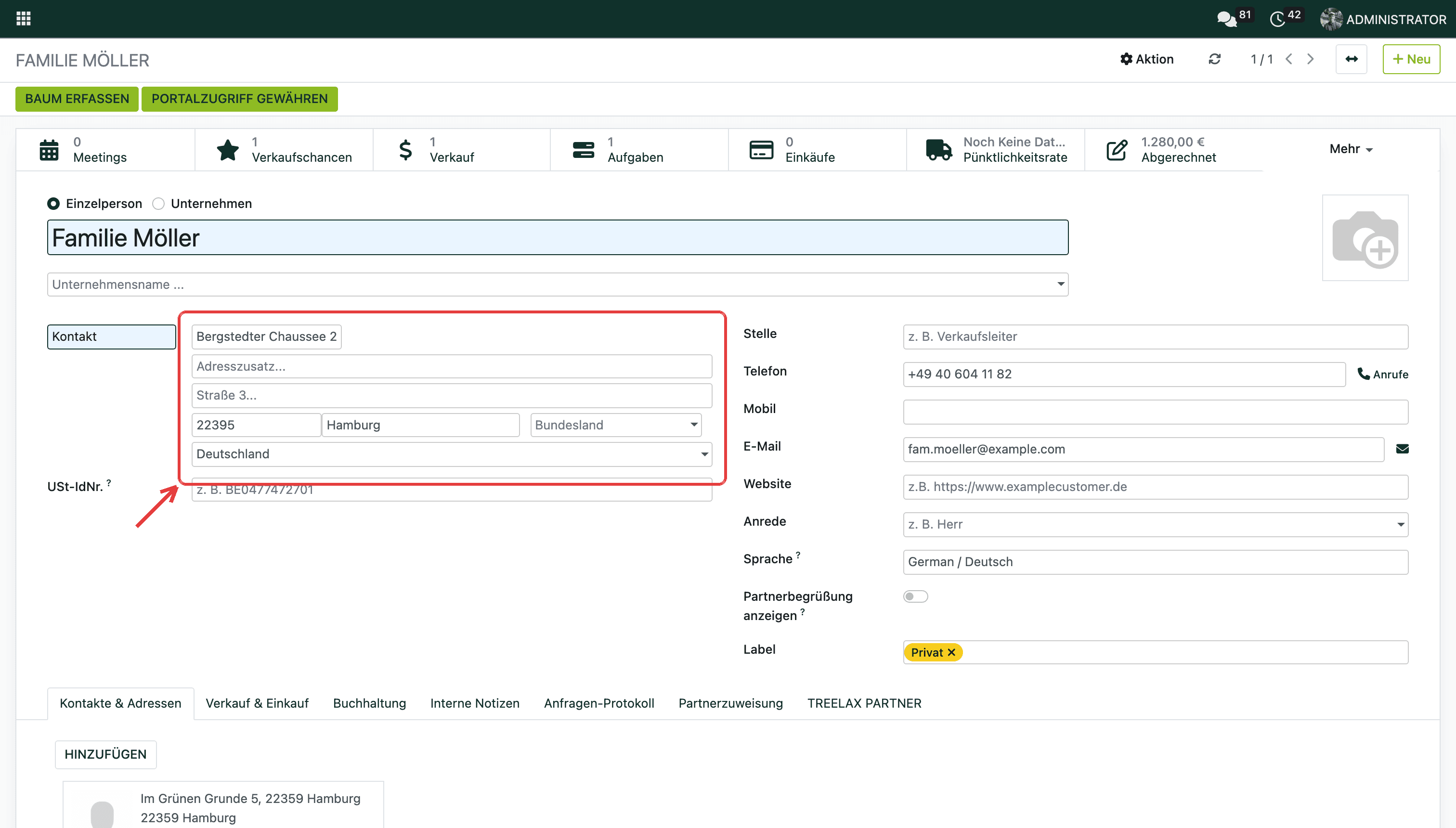Remove the Privat label tag
Screen dimensions: 1456x828
click(x=951, y=652)
